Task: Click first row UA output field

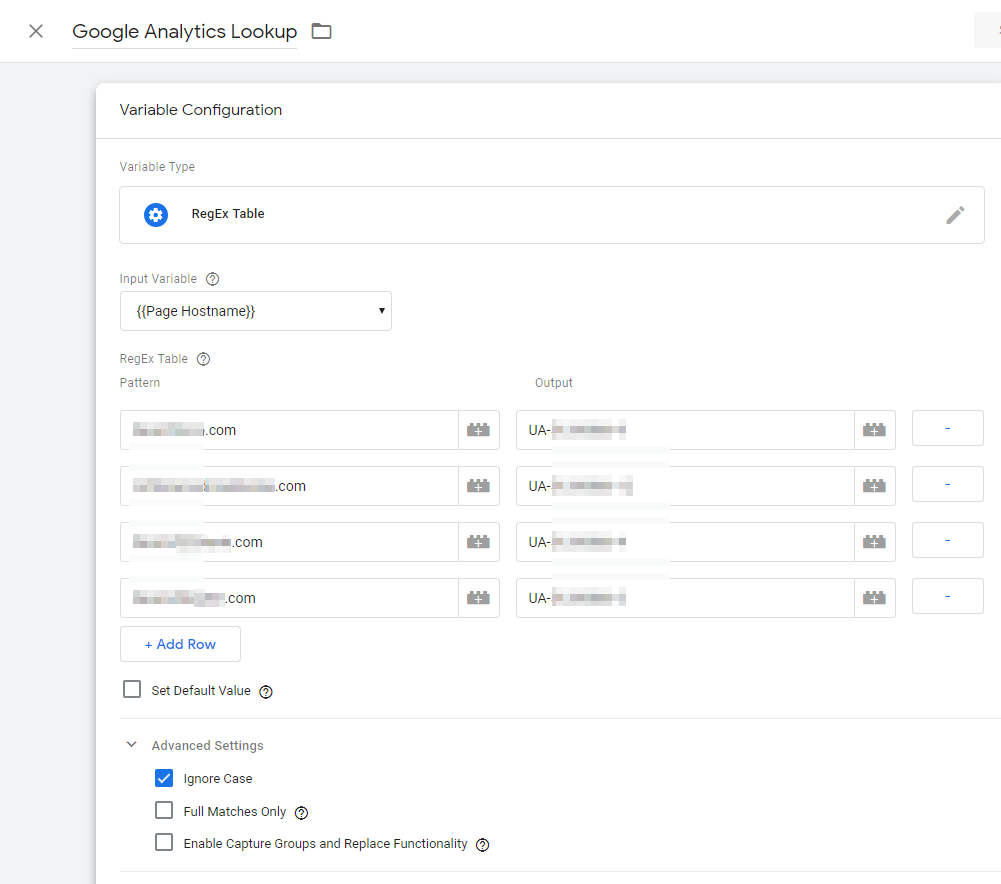Action: tap(685, 430)
